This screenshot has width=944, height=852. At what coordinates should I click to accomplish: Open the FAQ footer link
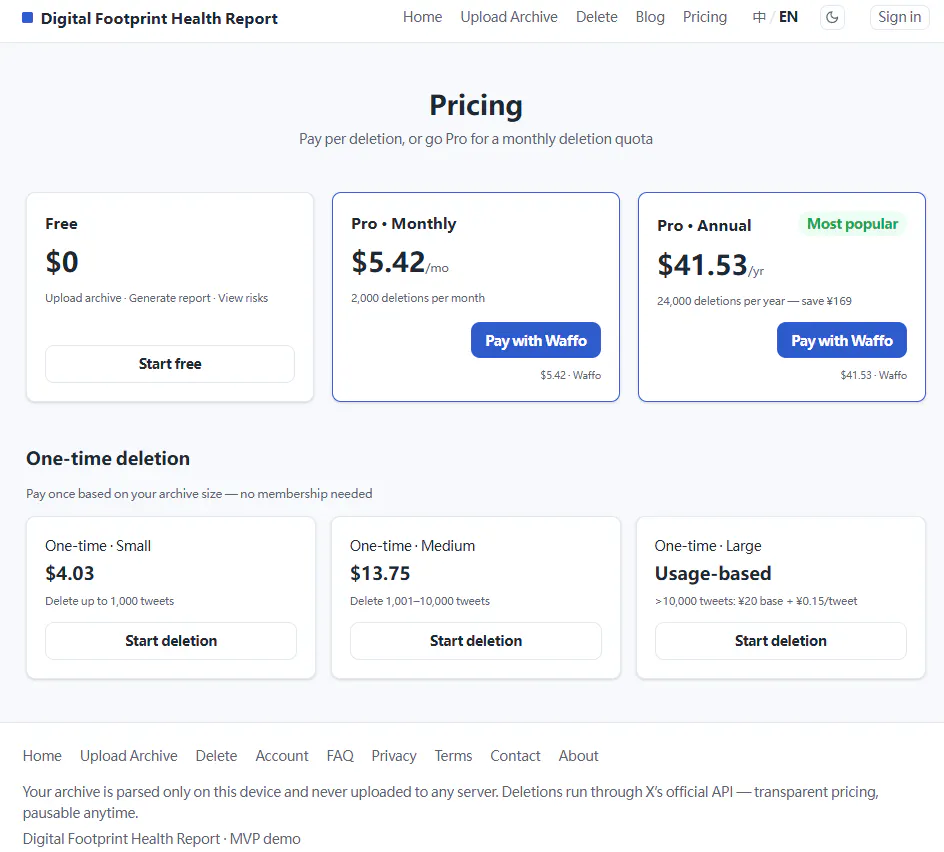(x=340, y=756)
